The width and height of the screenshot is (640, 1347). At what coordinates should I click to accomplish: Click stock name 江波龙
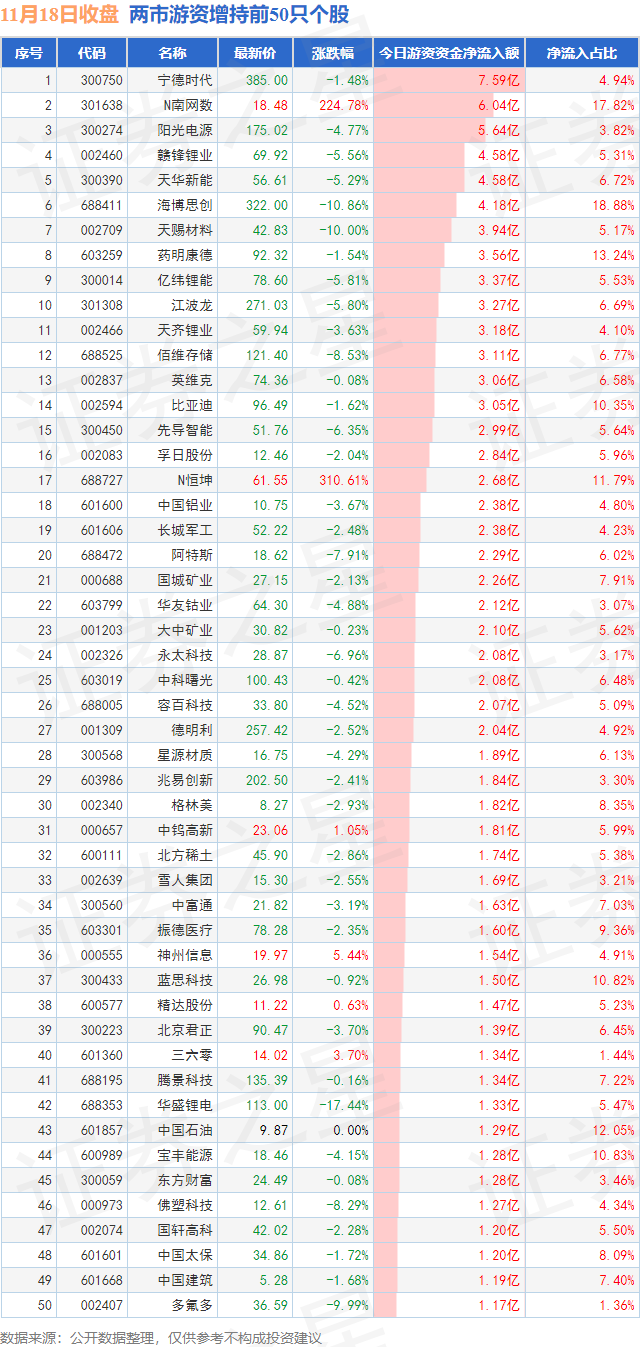192,305
